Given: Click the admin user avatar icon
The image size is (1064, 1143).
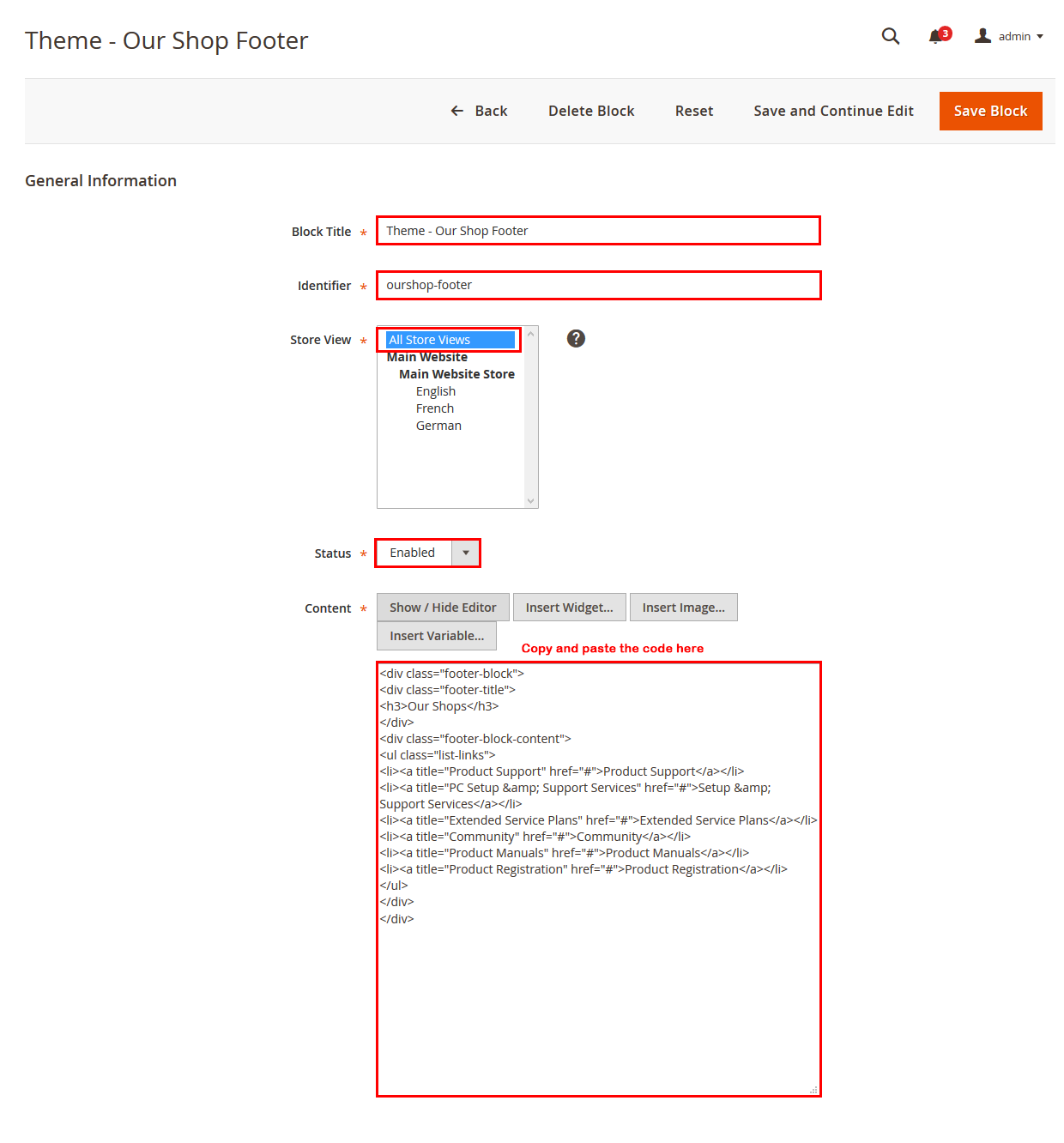Looking at the screenshot, I should tap(982, 35).
